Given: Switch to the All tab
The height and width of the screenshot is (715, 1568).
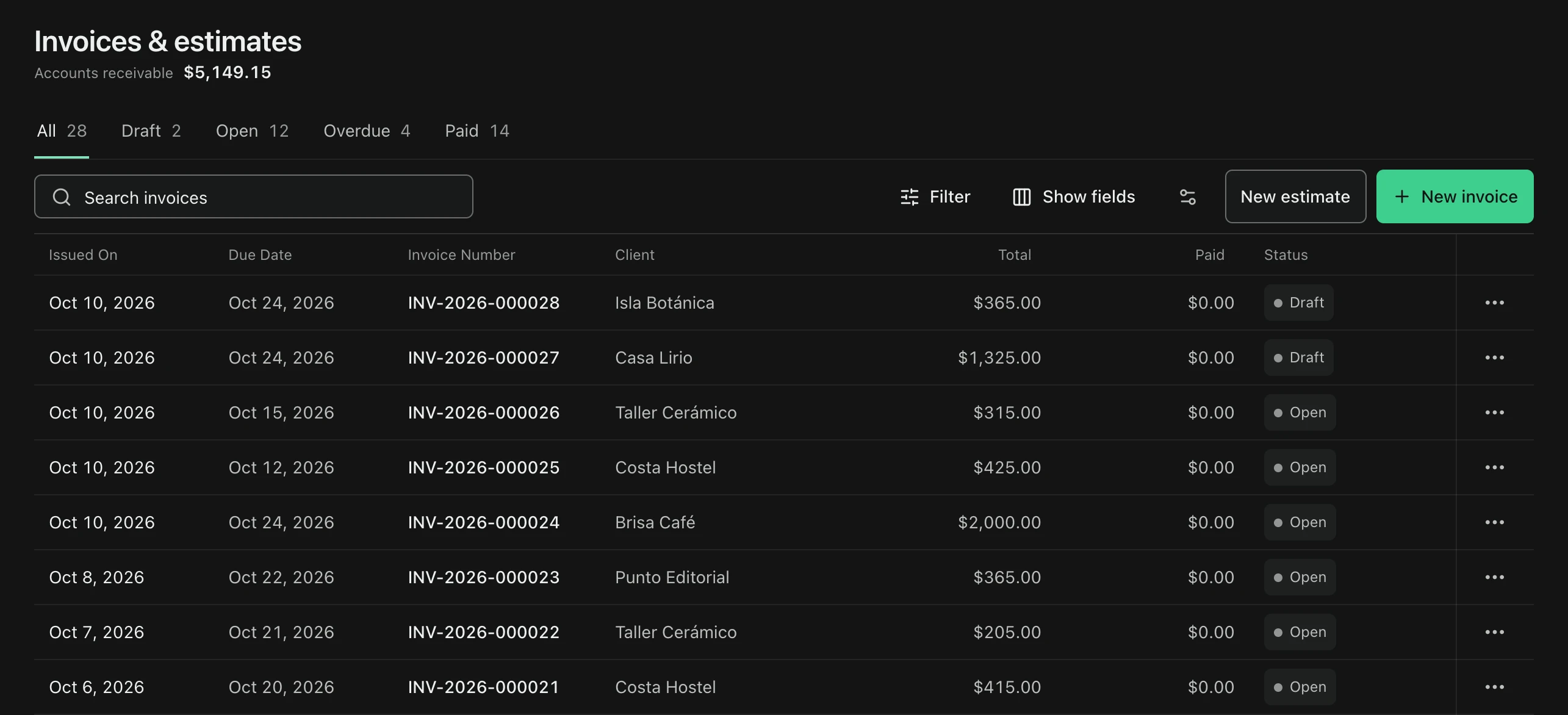Looking at the screenshot, I should coord(62,131).
